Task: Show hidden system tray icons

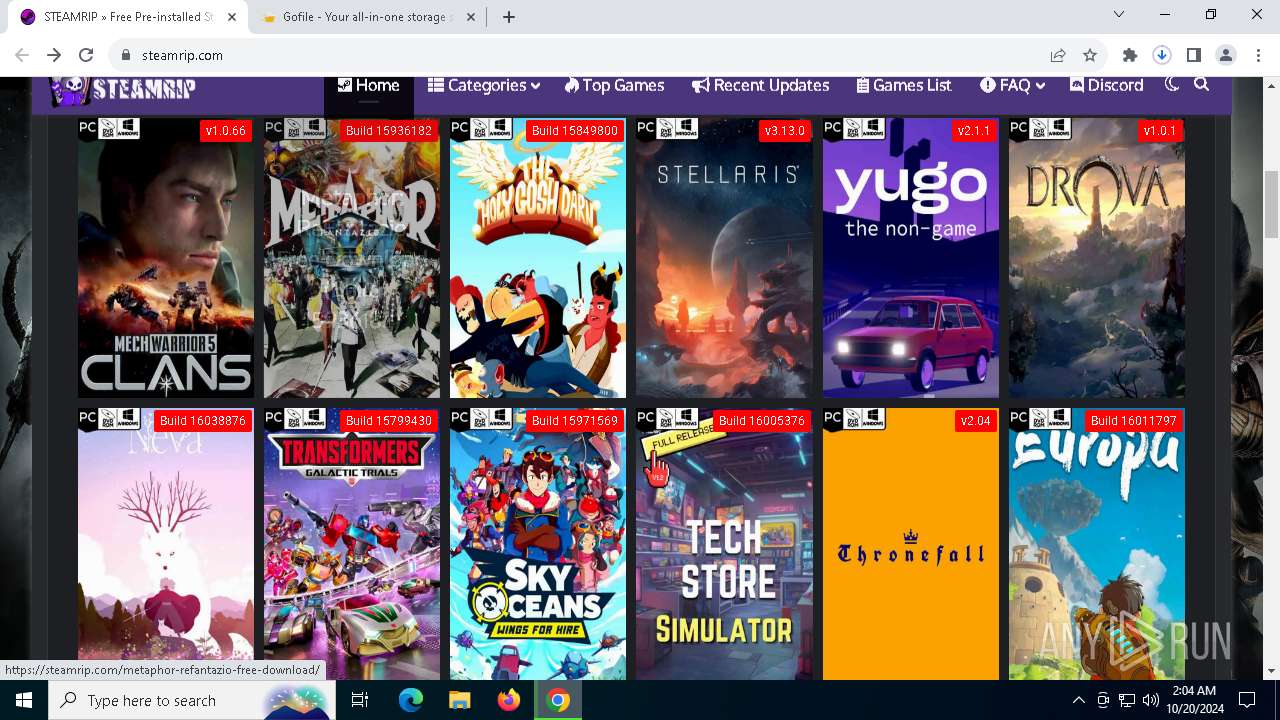Action: (x=1078, y=700)
